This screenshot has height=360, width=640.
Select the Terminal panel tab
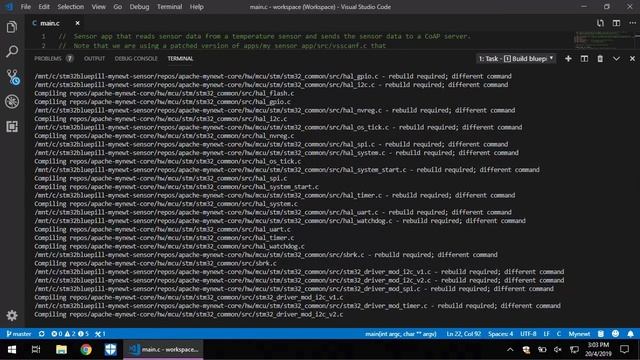[180, 58]
